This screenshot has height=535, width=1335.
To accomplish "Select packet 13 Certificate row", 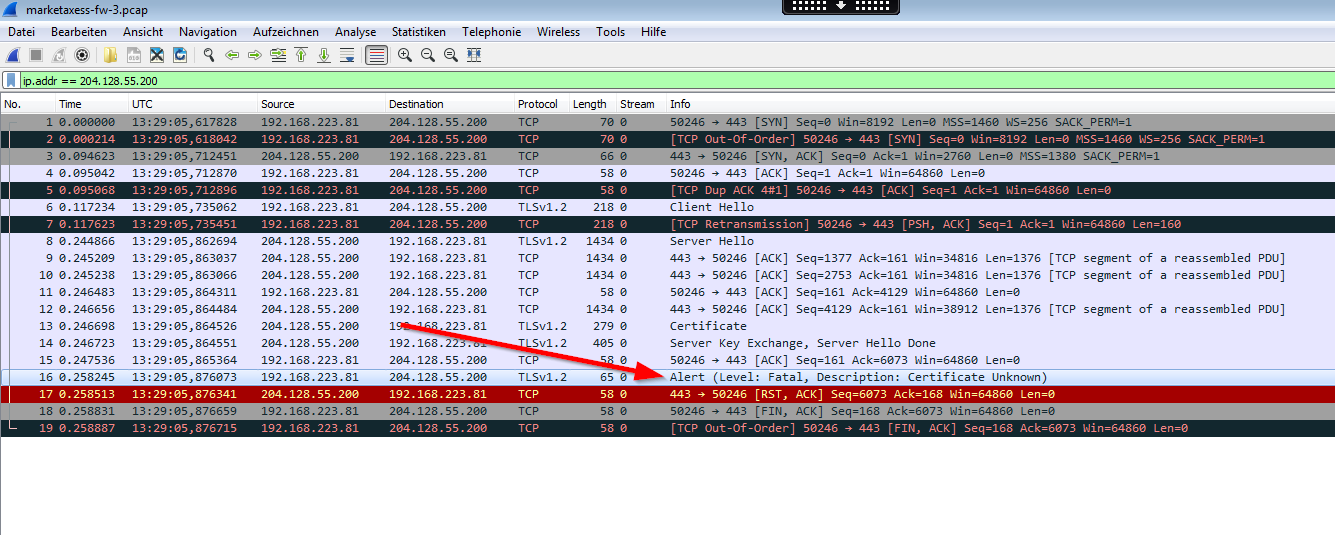I will 667,326.
